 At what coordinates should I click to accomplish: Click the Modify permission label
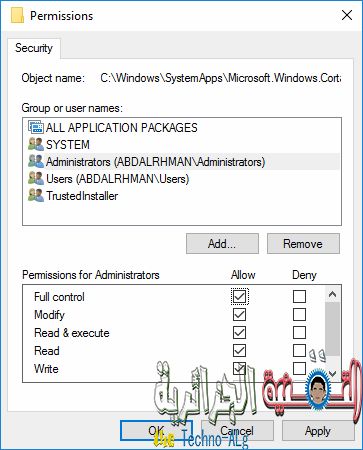[x=49, y=315]
